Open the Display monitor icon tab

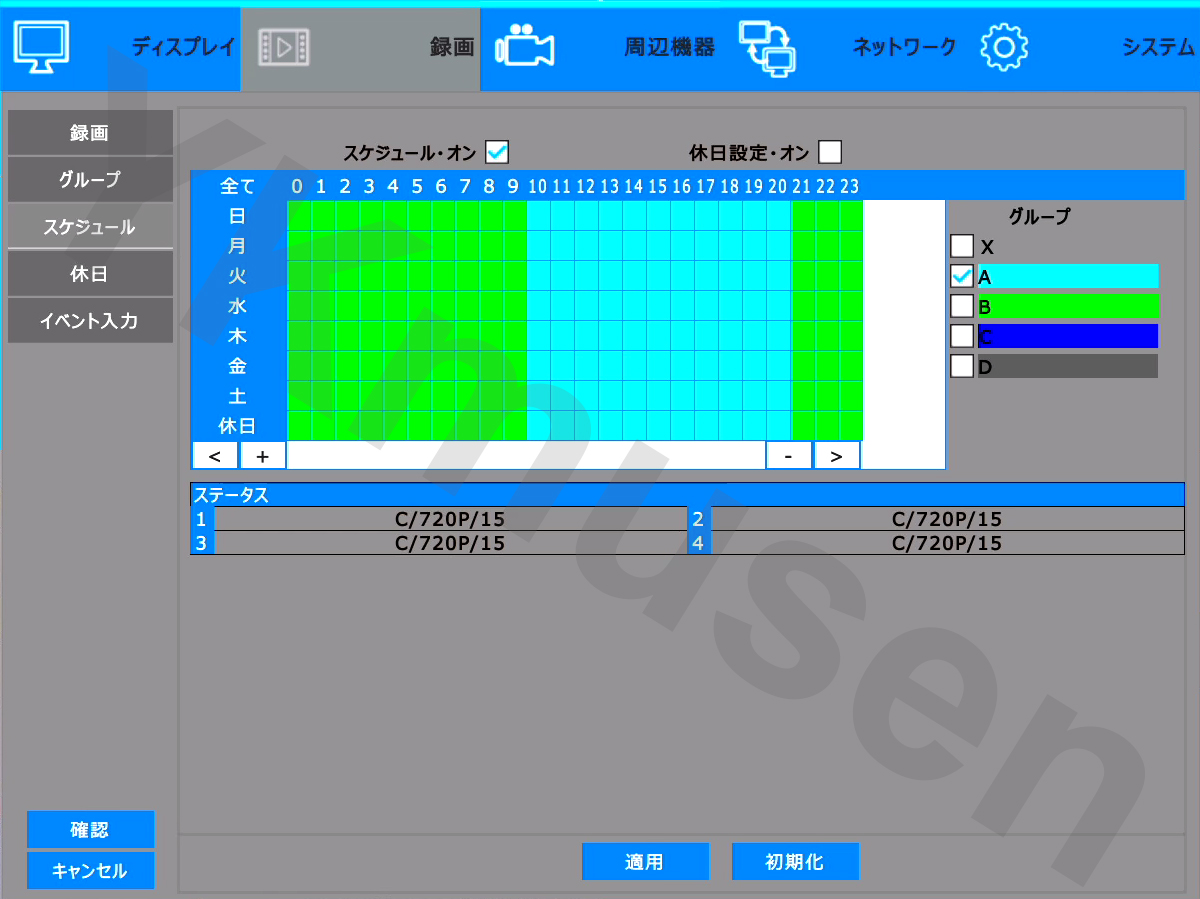pyautogui.click(x=42, y=46)
